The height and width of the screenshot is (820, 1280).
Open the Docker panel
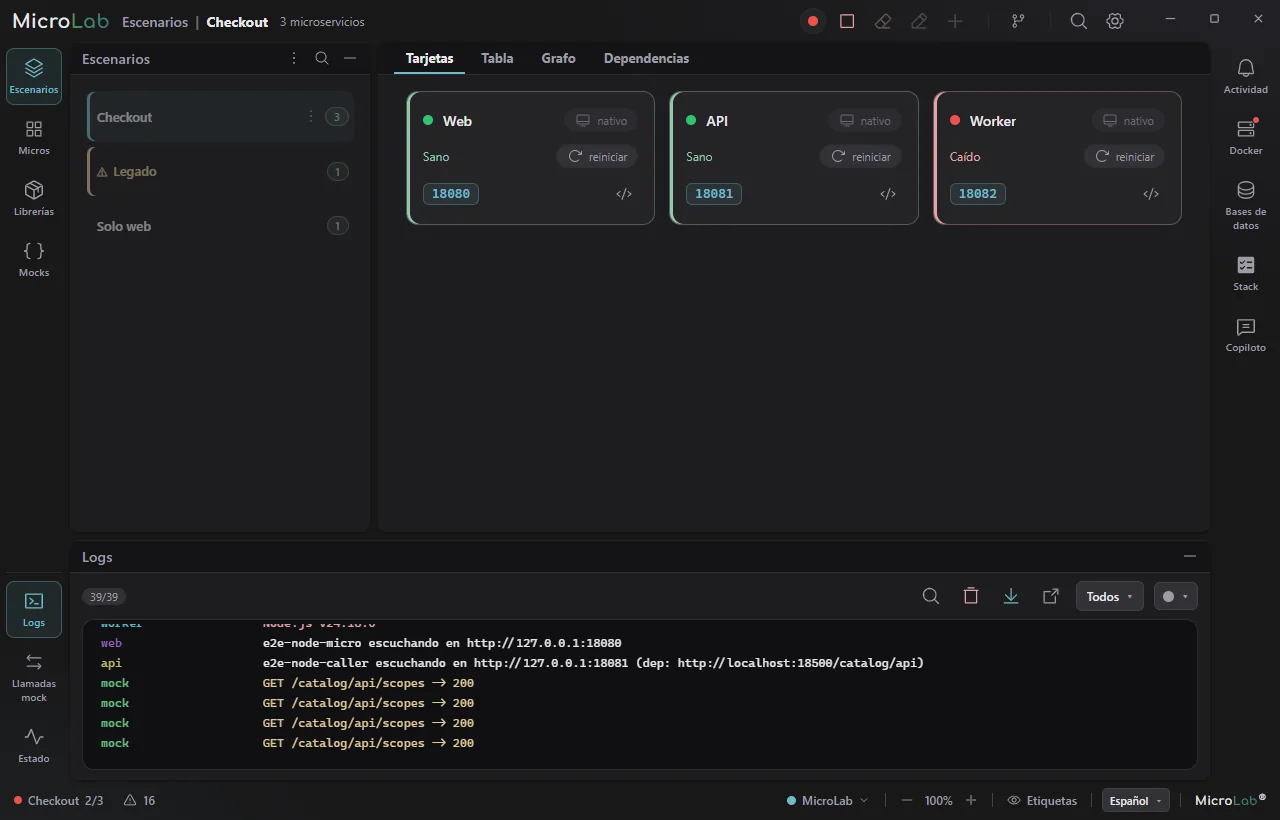1245,137
